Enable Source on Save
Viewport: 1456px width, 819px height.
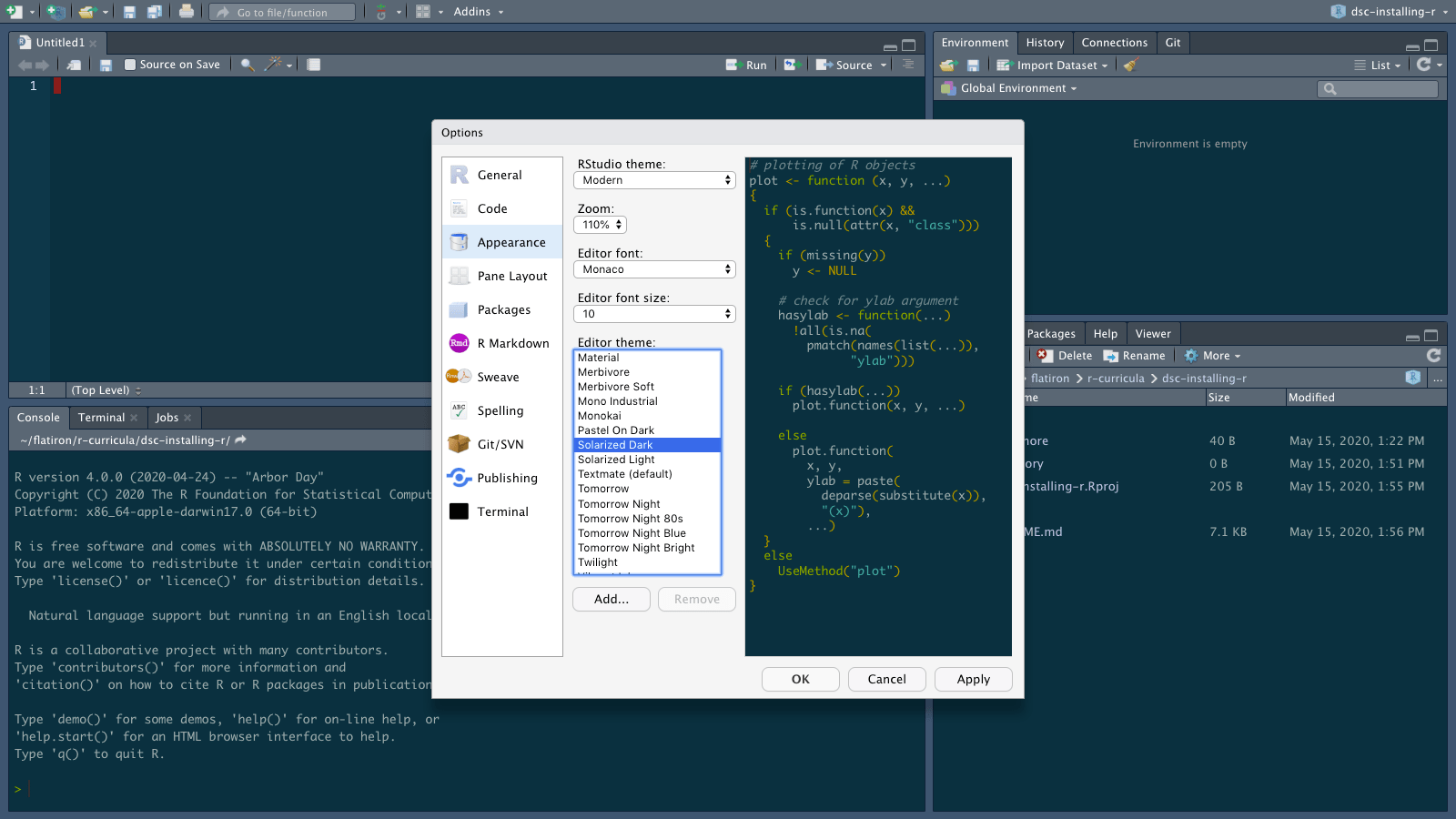coord(130,64)
